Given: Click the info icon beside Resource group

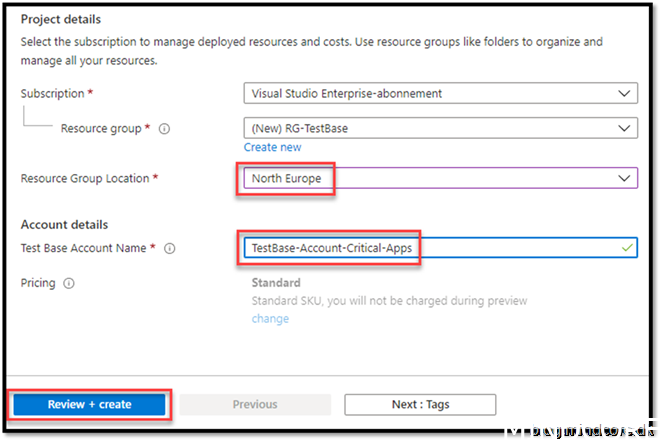Looking at the screenshot, I should click(164, 129).
